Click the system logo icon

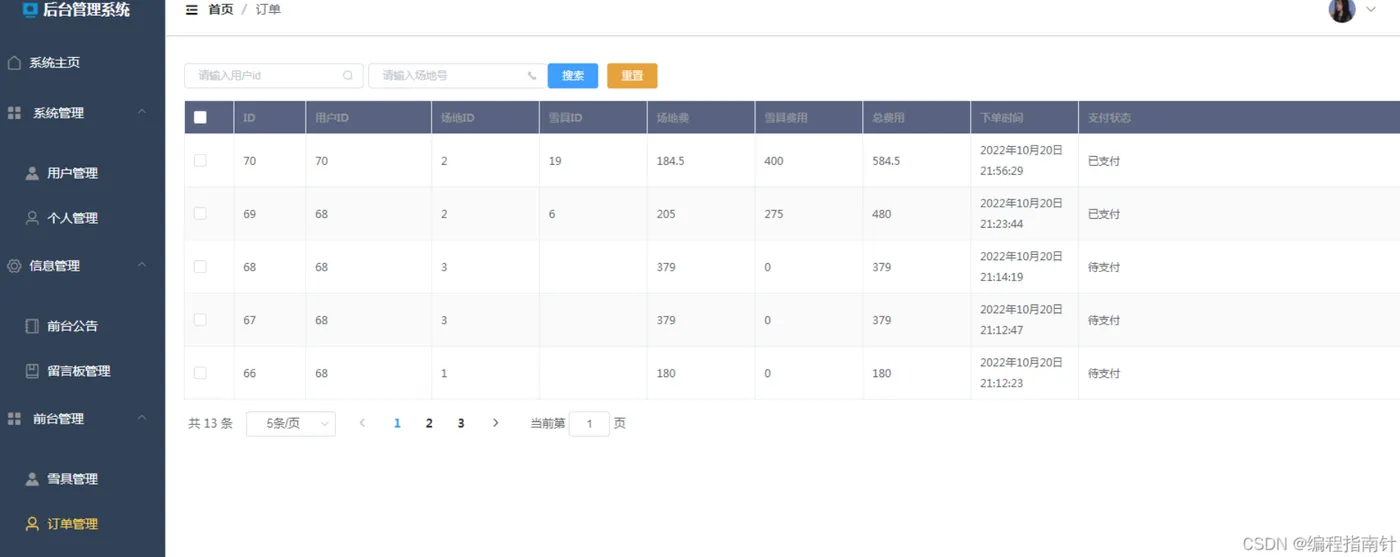[x=30, y=10]
